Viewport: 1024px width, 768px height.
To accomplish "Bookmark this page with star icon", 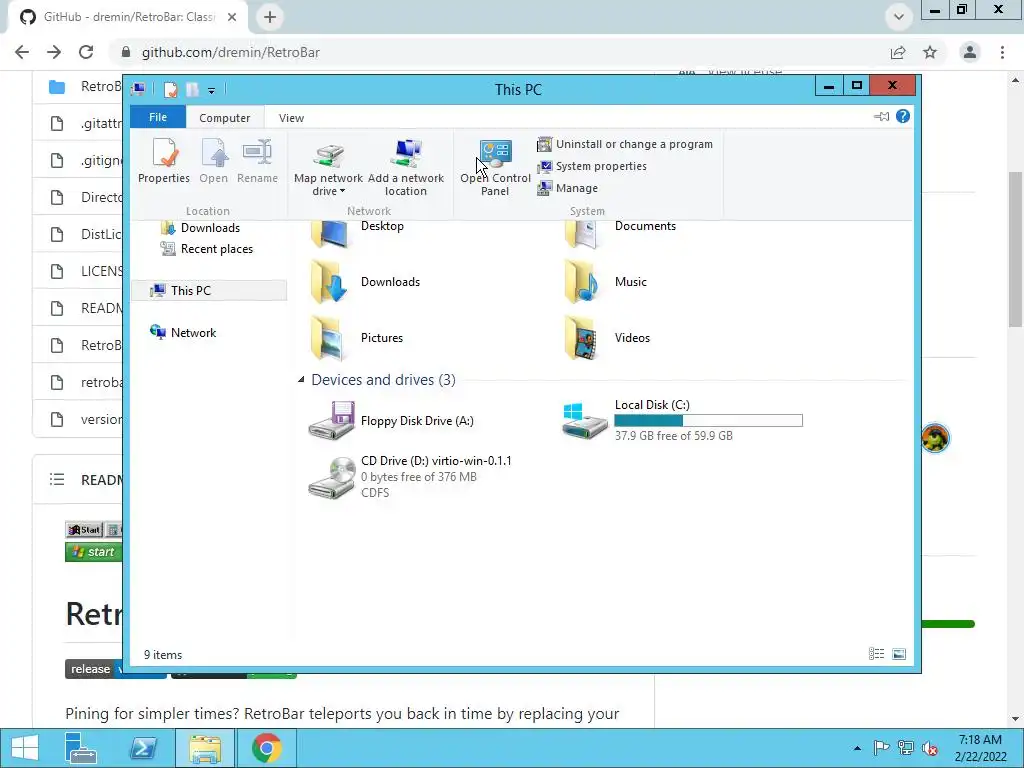I will click(x=930, y=52).
